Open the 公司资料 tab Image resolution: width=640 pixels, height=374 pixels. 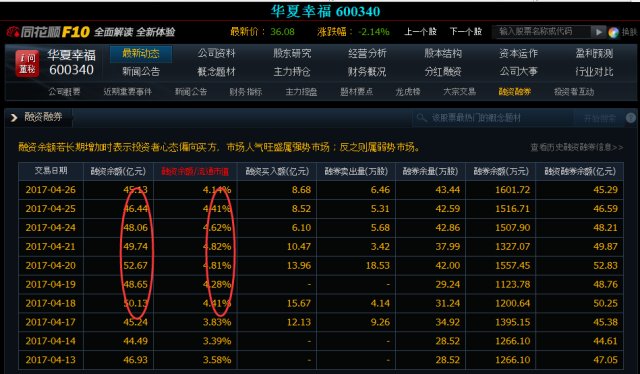coord(216,53)
